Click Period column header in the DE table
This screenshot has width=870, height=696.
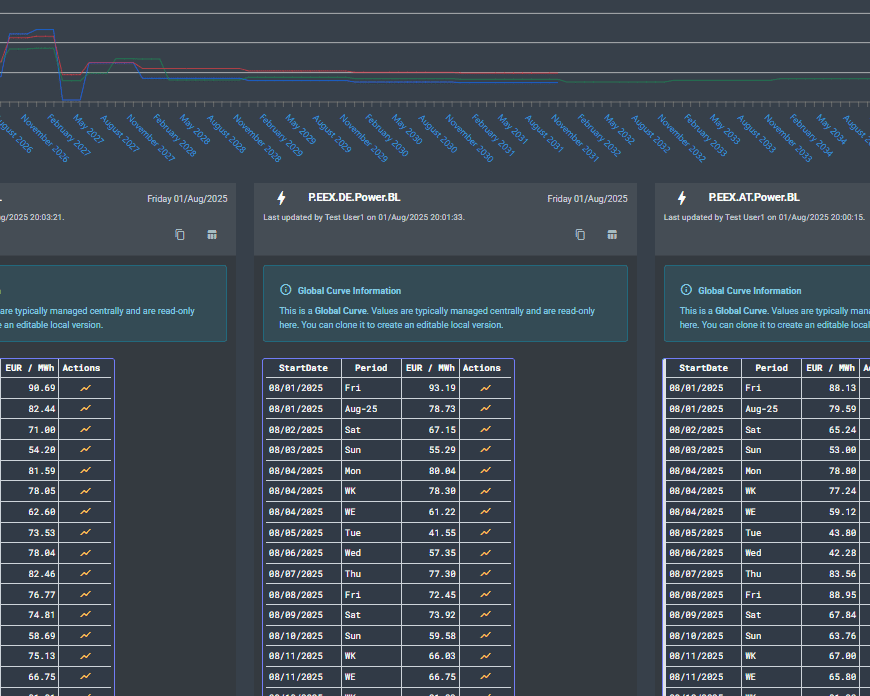click(x=371, y=368)
